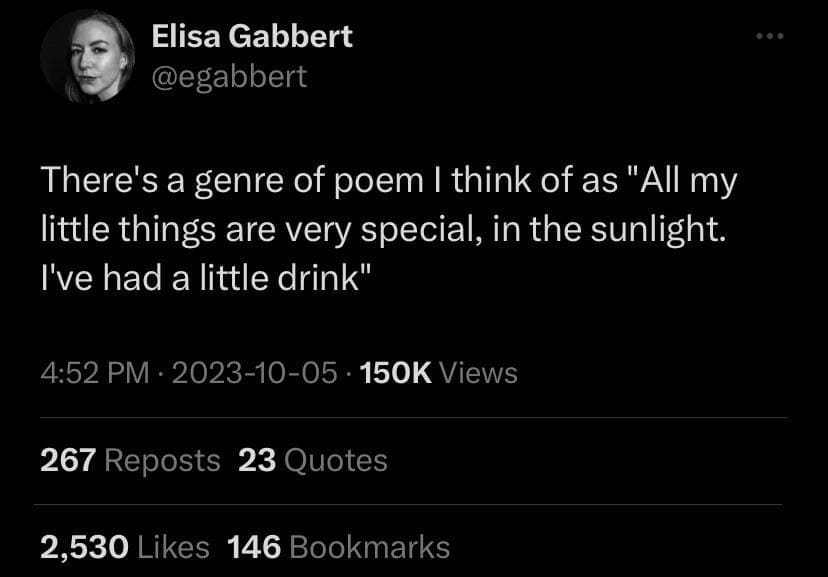828x577 pixels.
Task: Open the Quotes list label
Action: 336,461
